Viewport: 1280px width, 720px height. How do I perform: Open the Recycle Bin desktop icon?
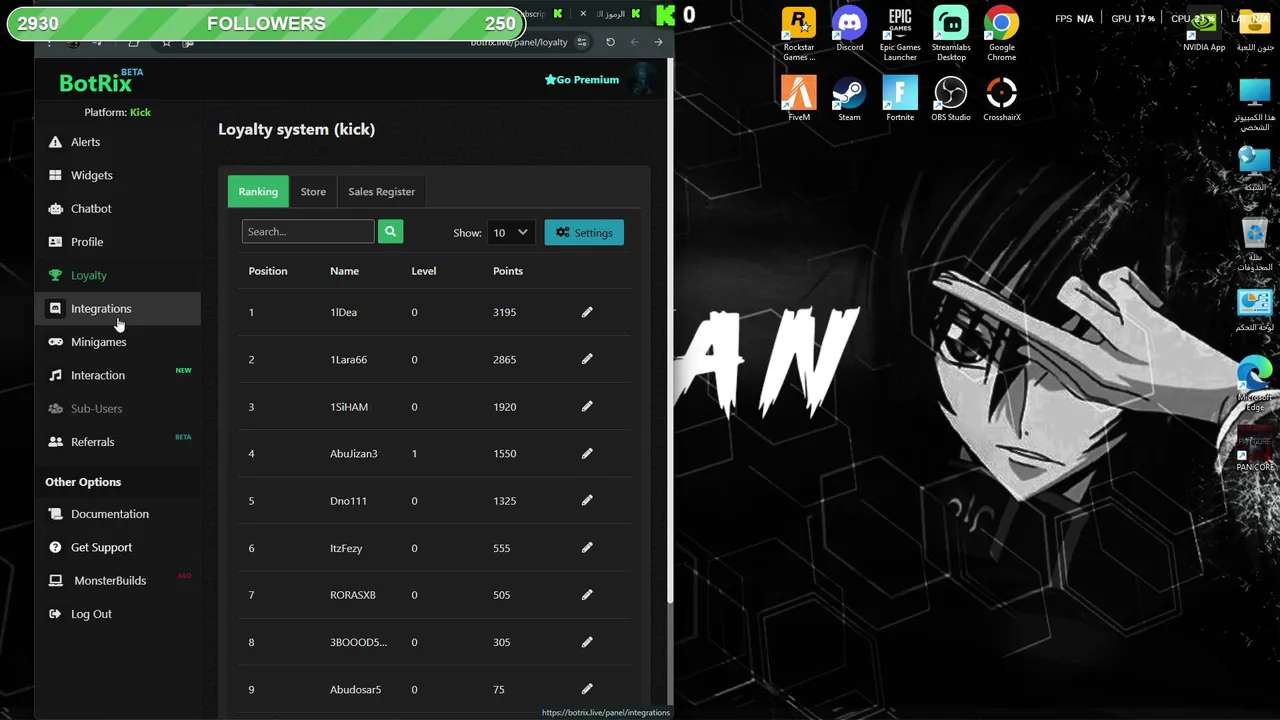click(1254, 245)
